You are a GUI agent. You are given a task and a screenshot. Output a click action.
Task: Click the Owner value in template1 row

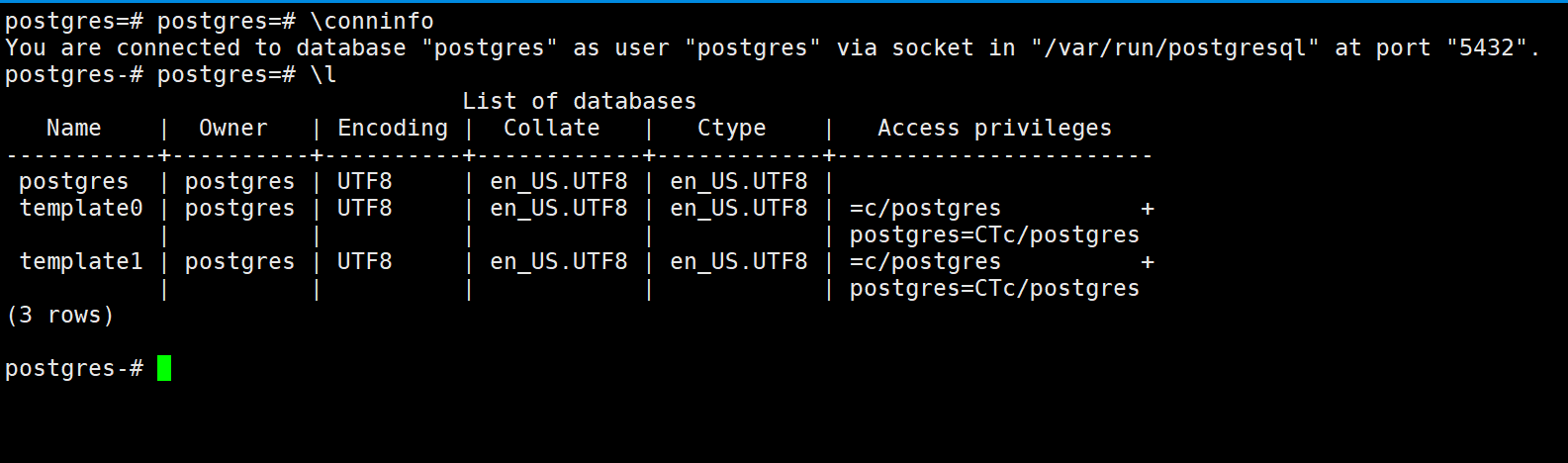pyautogui.click(x=239, y=261)
